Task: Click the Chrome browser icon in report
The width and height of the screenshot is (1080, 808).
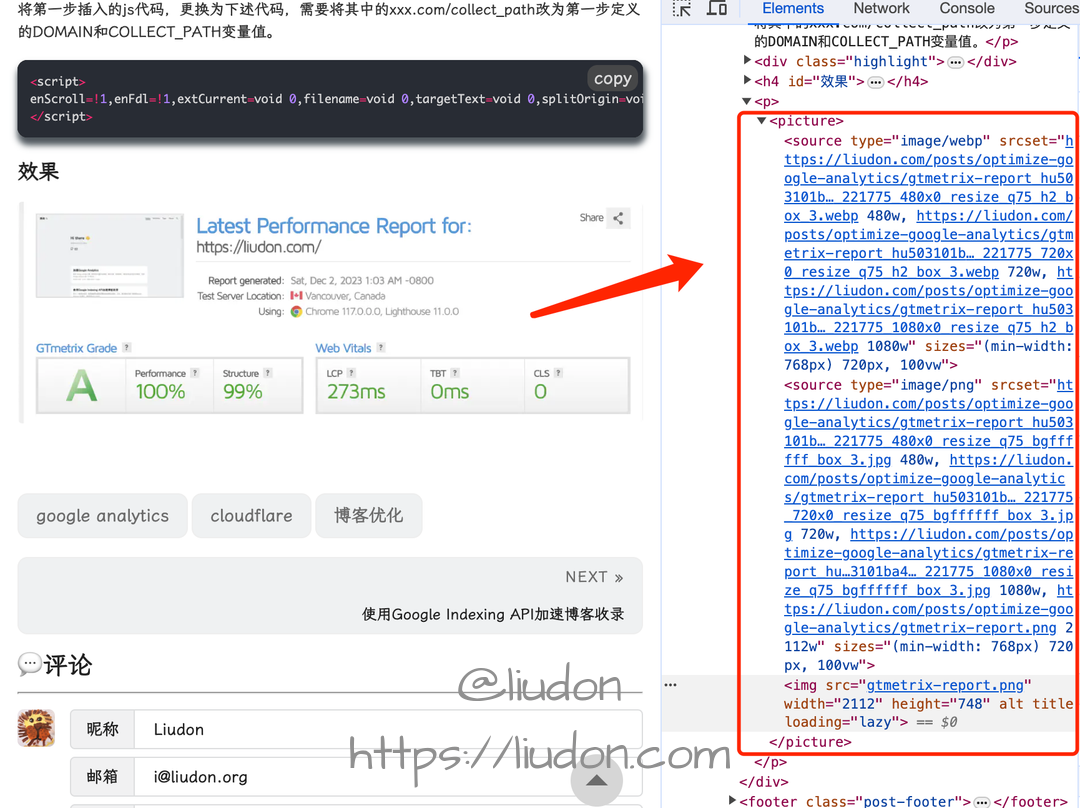Action: 296,311
